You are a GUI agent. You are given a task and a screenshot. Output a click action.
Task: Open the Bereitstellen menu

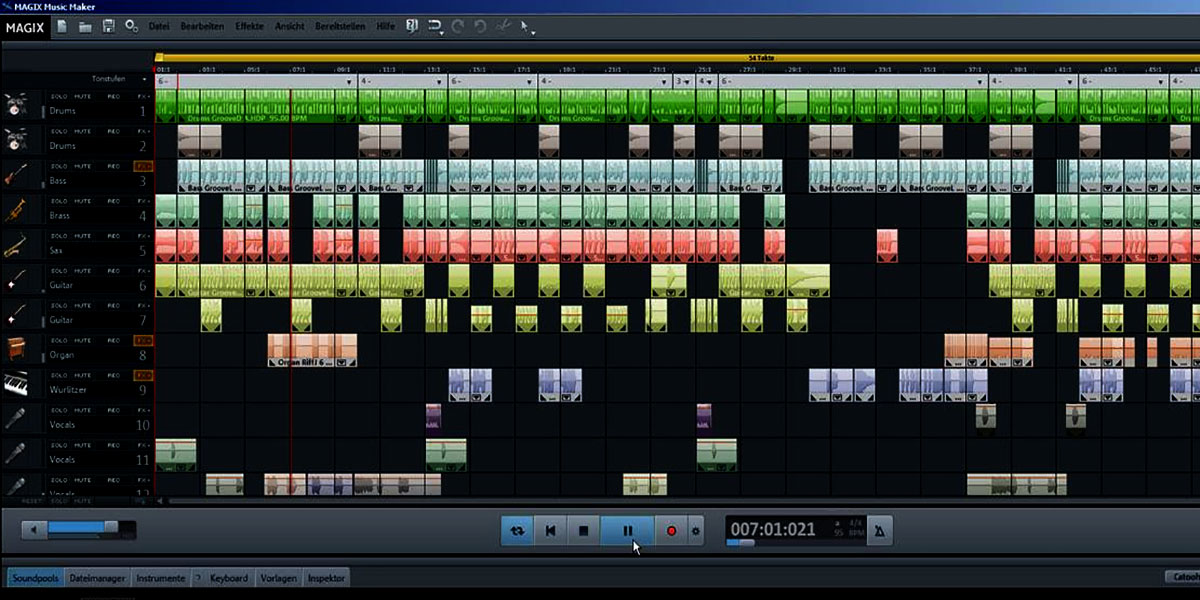(341, 26)
